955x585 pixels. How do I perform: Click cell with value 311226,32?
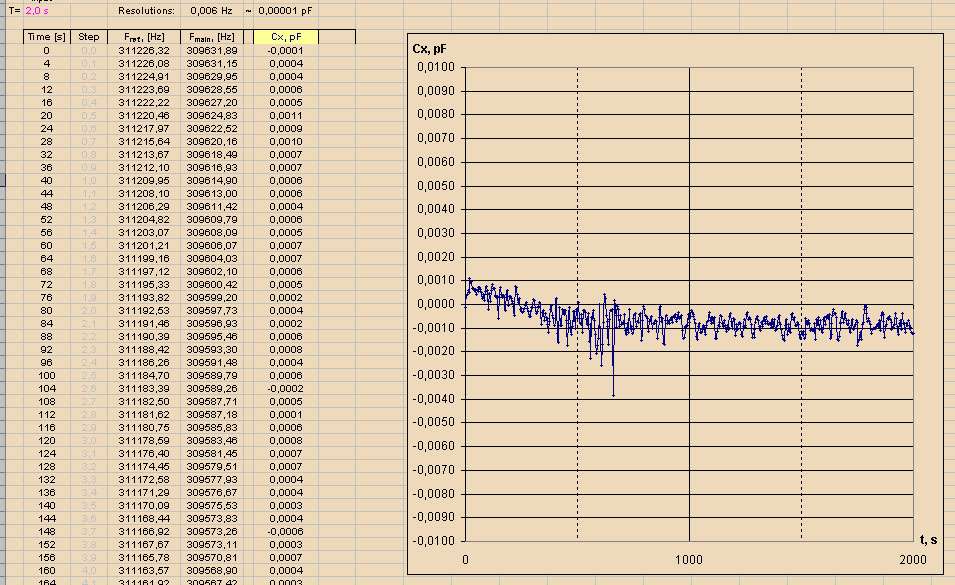pyautogui.click(x=144, y=51)
